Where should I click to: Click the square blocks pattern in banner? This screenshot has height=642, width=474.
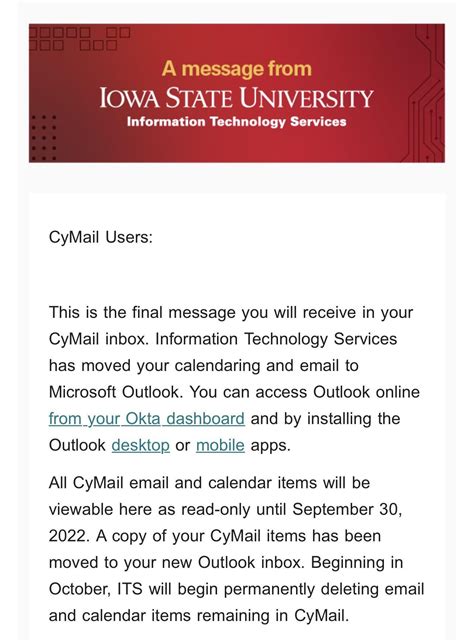click(79, 38)
